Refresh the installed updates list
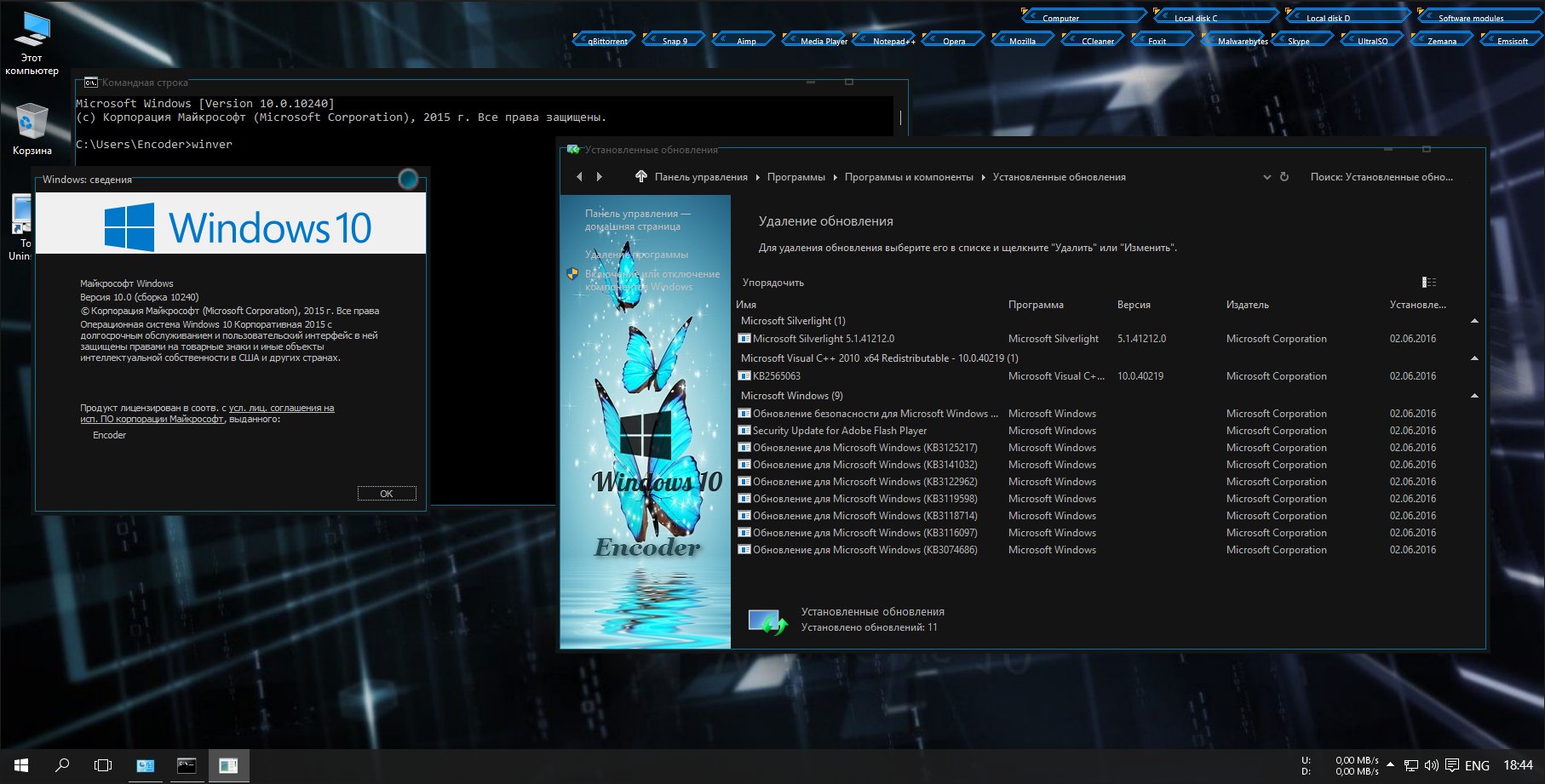The width and height of the screenshot is (1545, 784). [x=1284, y=177]
